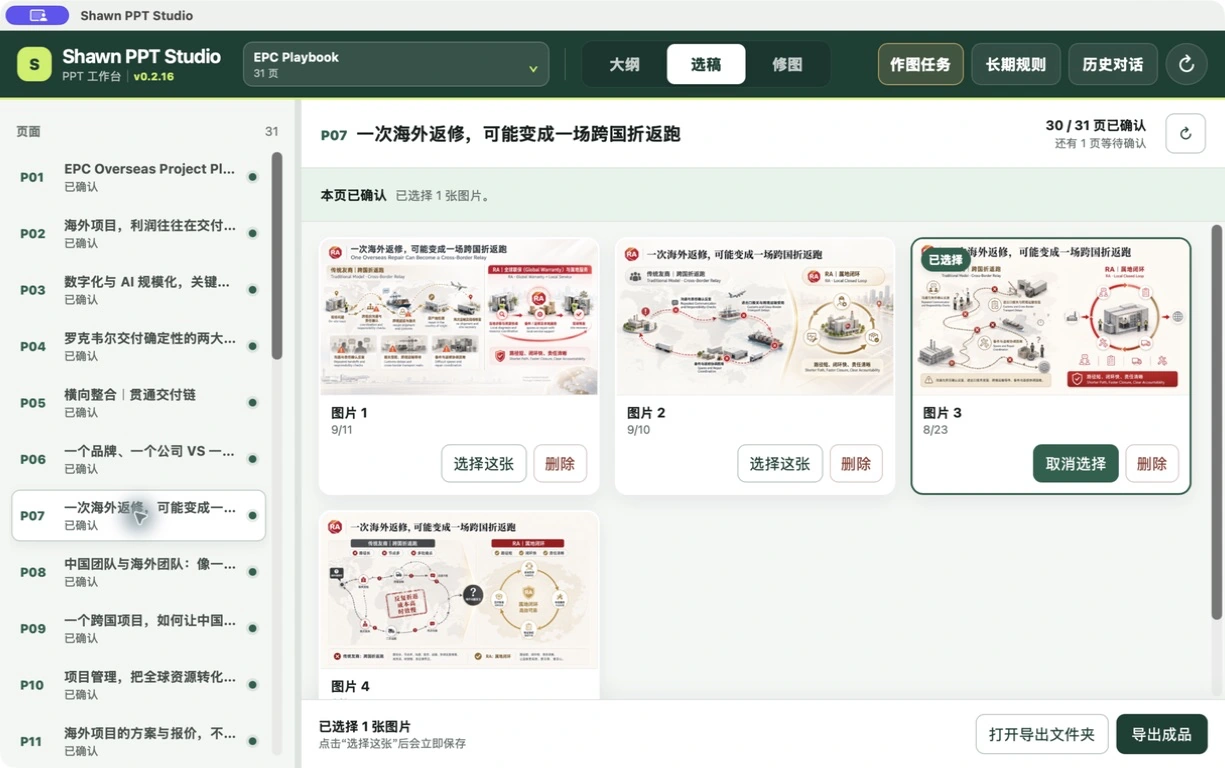Click the 30 / 31 页已确认 counter

[x=1095, y=125]
